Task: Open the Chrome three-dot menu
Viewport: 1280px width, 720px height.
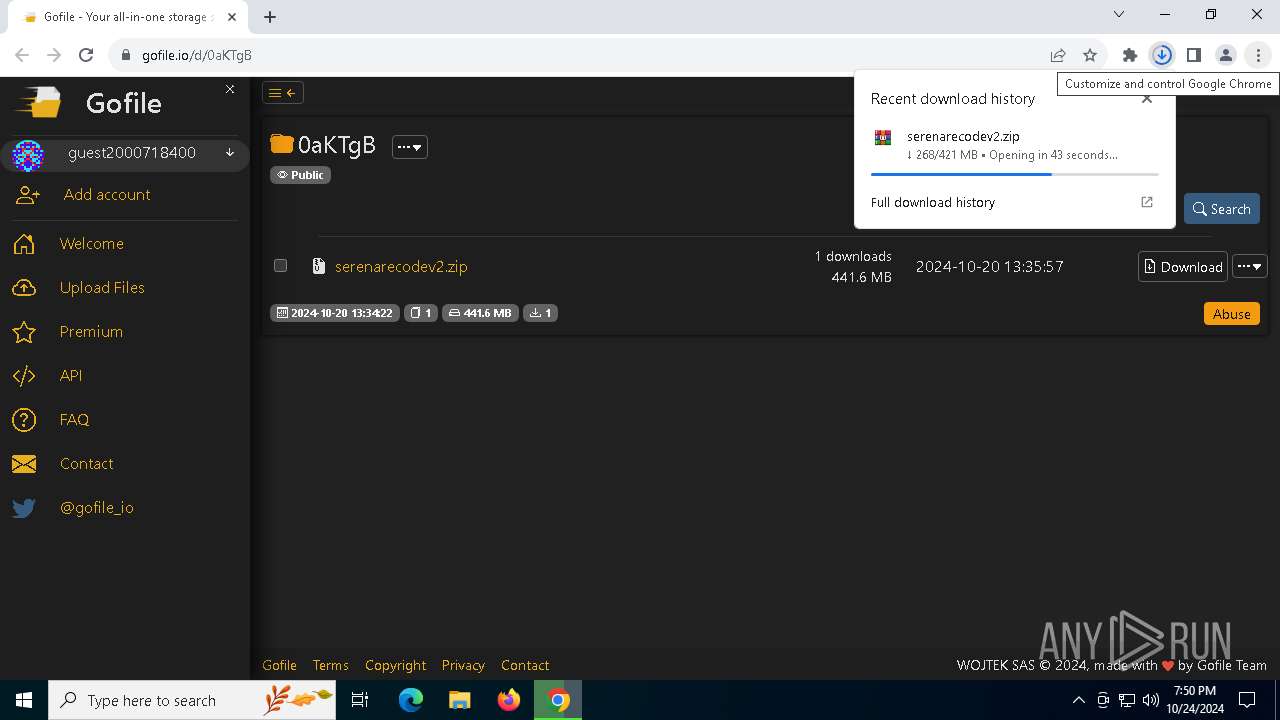Action: click(x=1258, y=55)
